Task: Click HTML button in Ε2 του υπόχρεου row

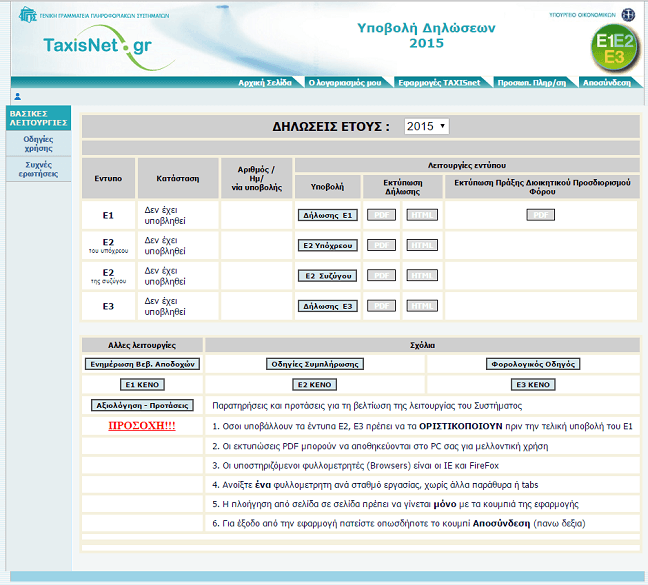Action: [x=422, y=245]
